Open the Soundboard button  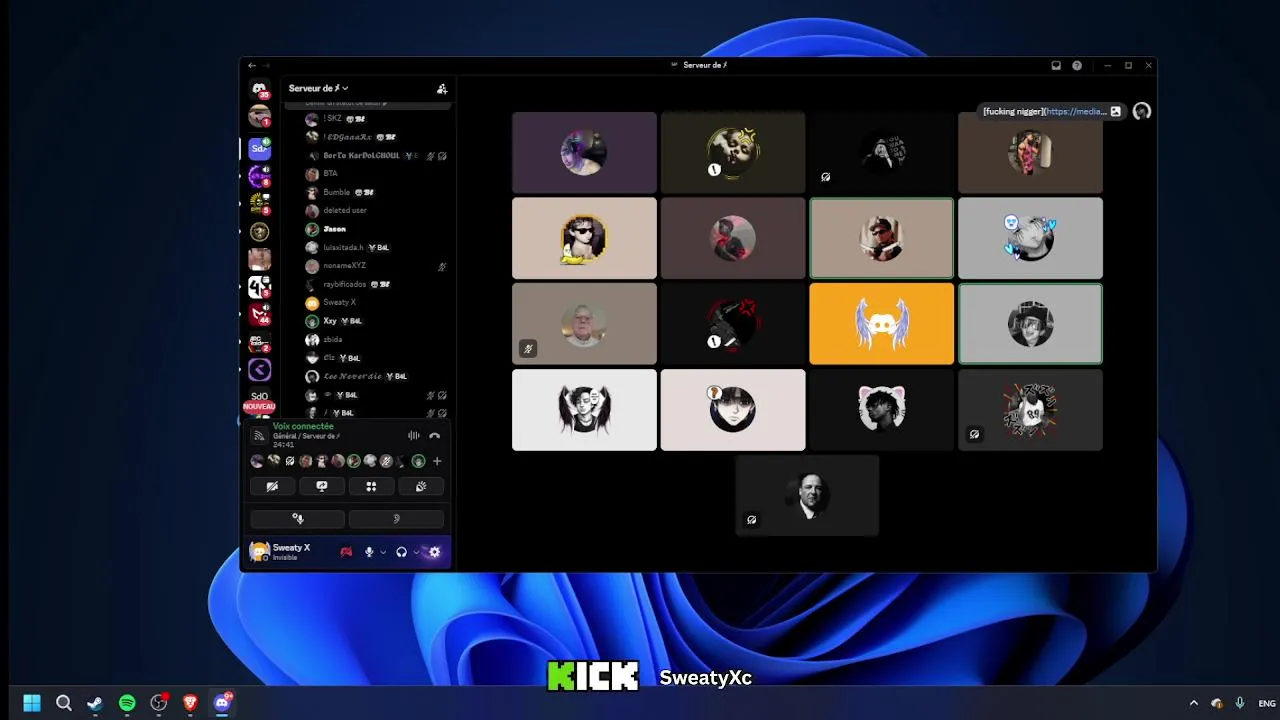(x=421, y=486)
